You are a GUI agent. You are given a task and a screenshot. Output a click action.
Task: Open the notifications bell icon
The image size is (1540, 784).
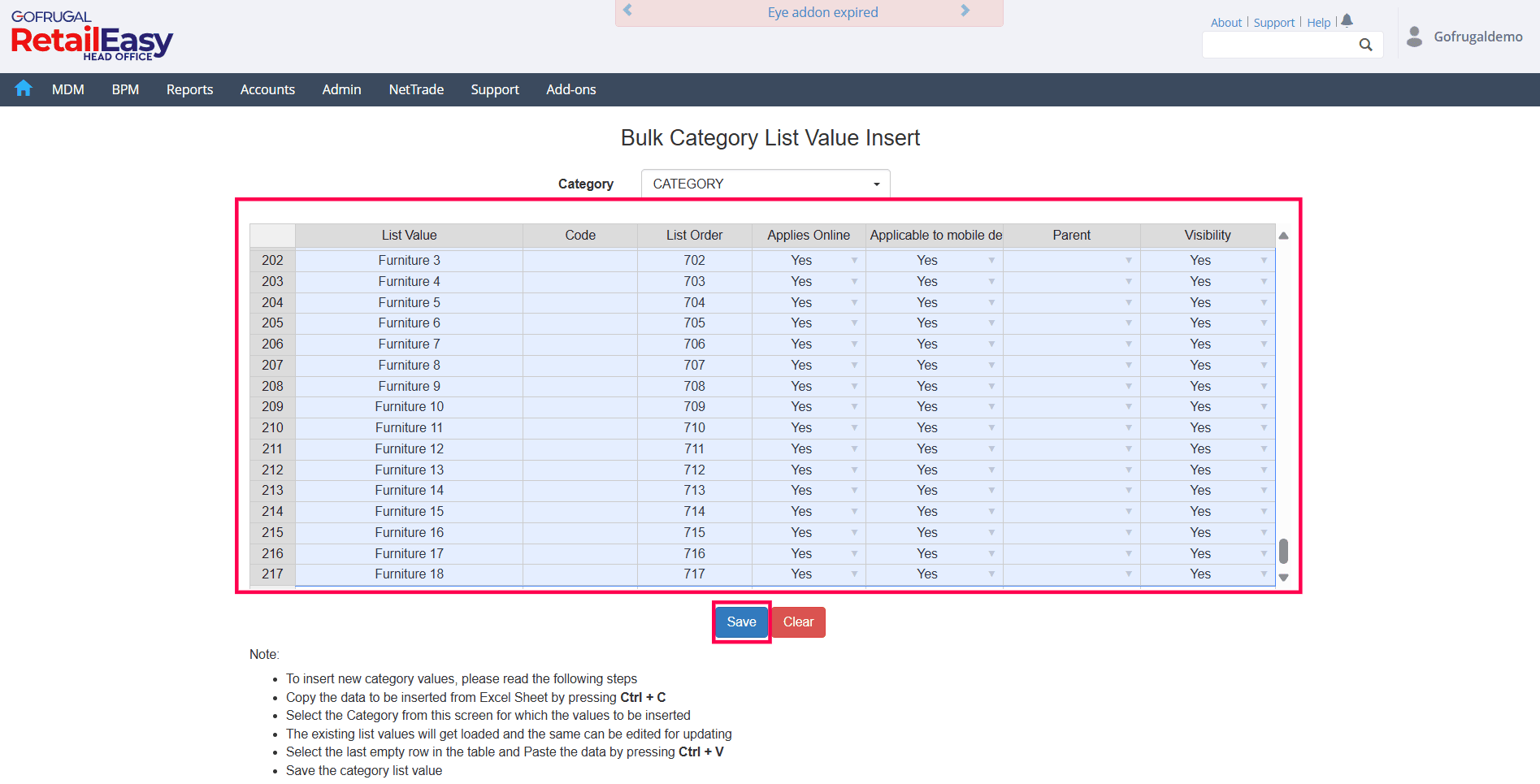point(1347,21)
